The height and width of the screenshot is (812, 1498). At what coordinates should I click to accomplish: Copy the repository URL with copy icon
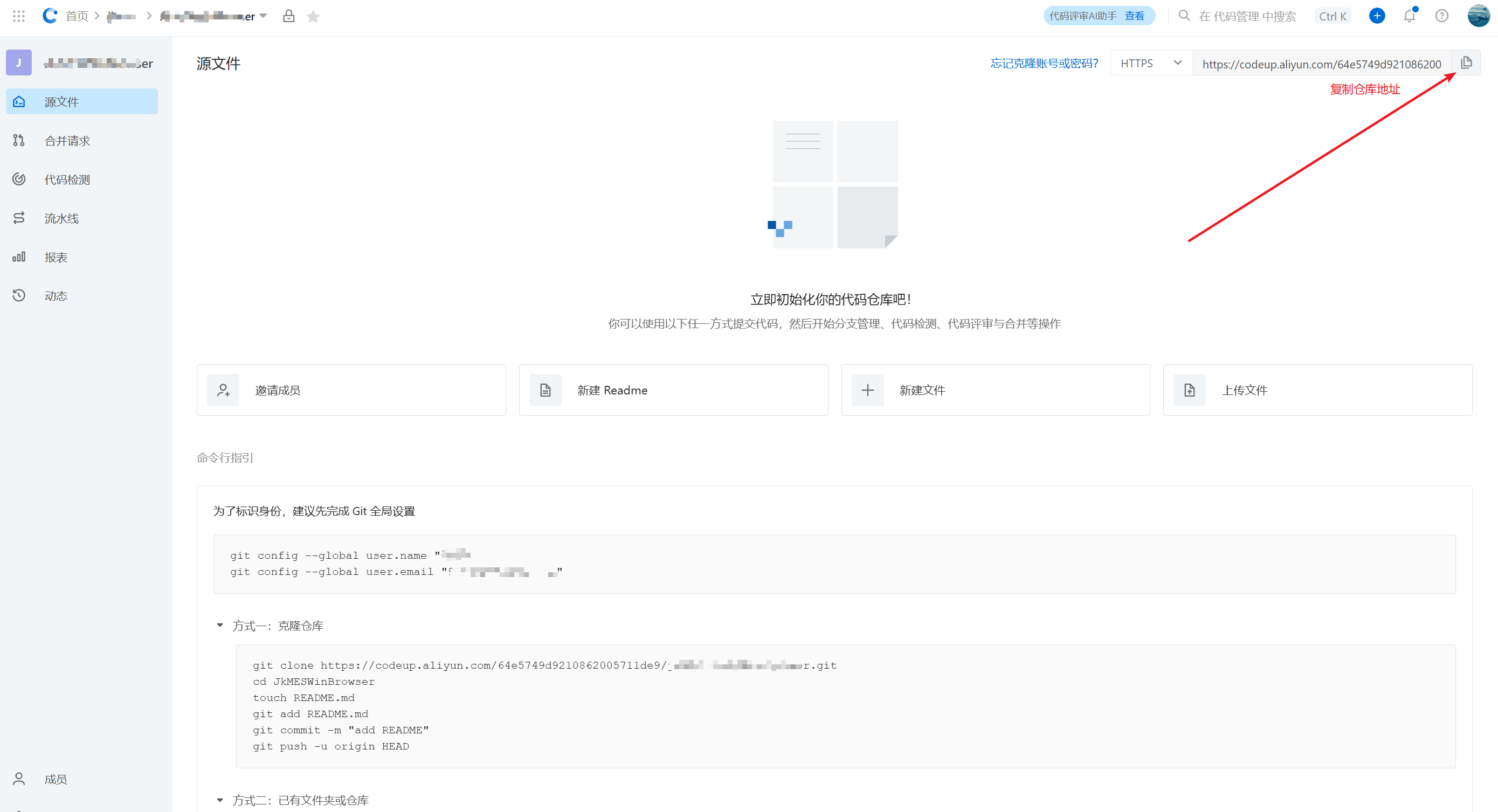pyautogui.click(x=1466, y=63)
